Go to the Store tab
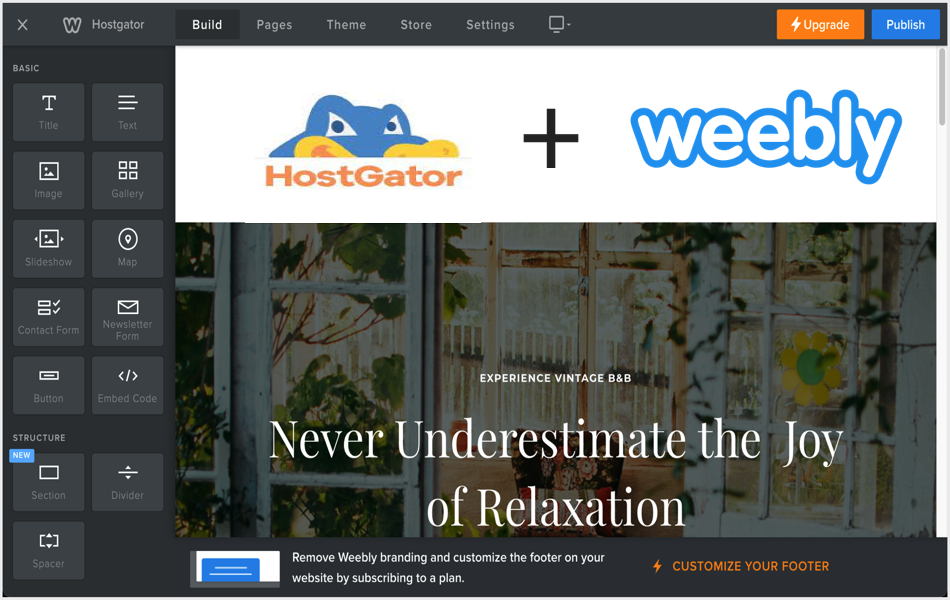950x600 pixels. tap(416, 25)
